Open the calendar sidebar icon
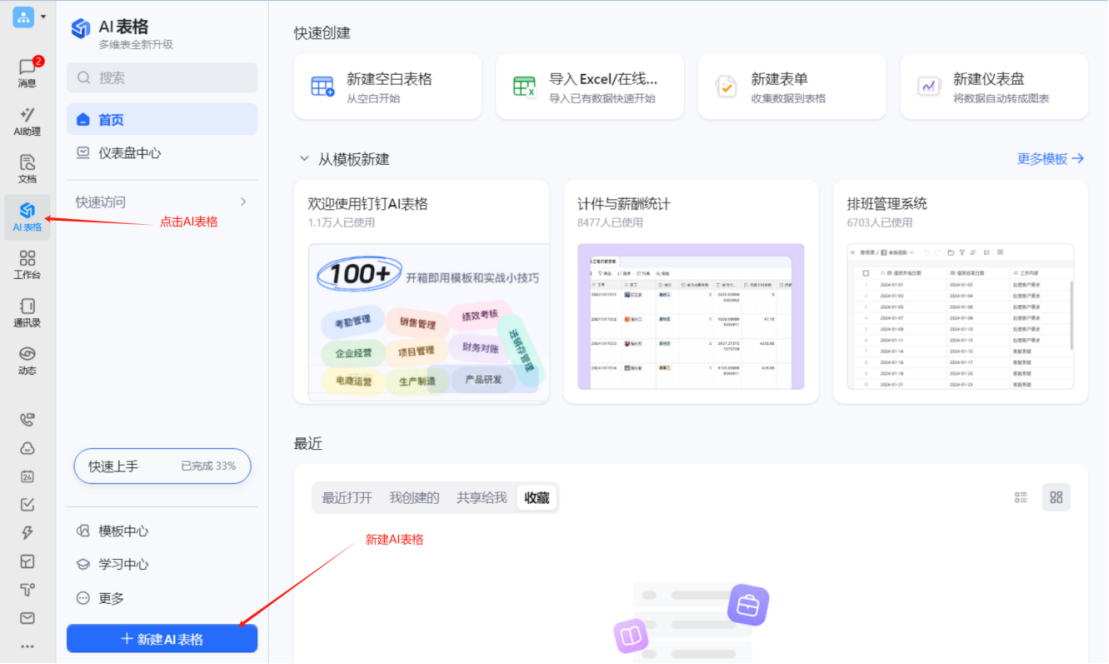The width and height of the screenshot is (1109, 664). (28, 477)
